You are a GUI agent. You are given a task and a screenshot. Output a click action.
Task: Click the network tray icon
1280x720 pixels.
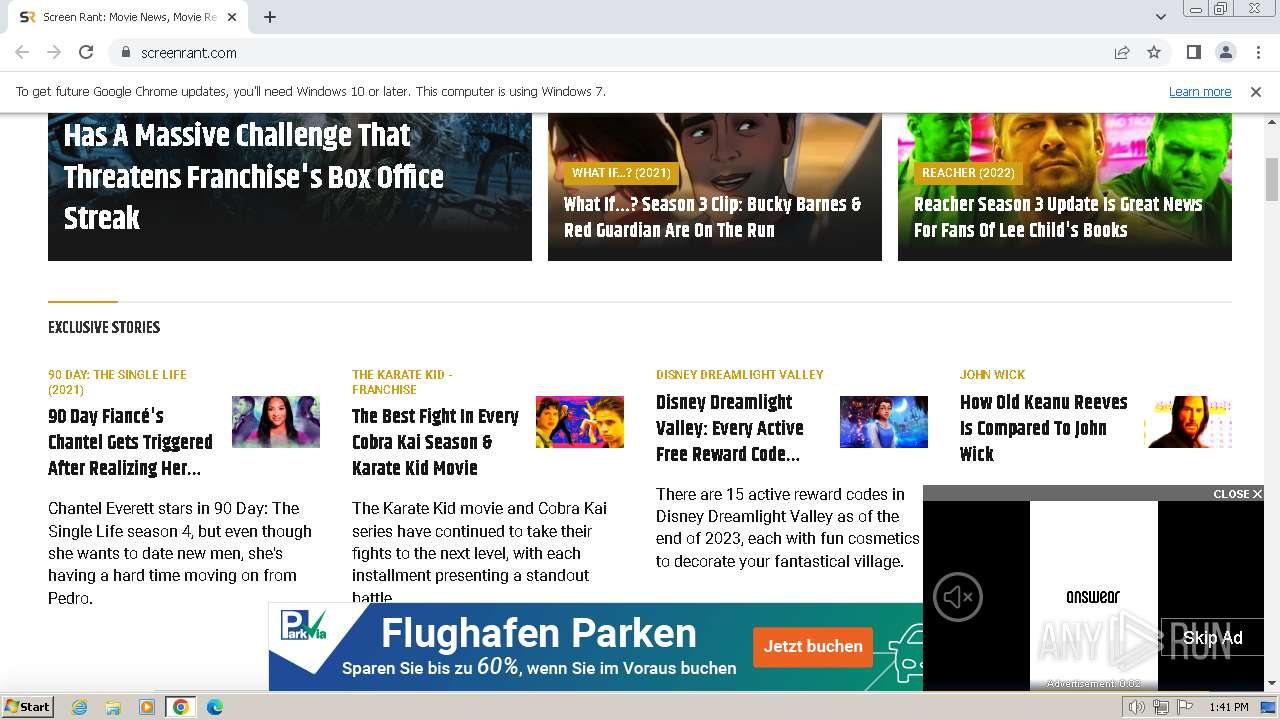click(1161, 707)
